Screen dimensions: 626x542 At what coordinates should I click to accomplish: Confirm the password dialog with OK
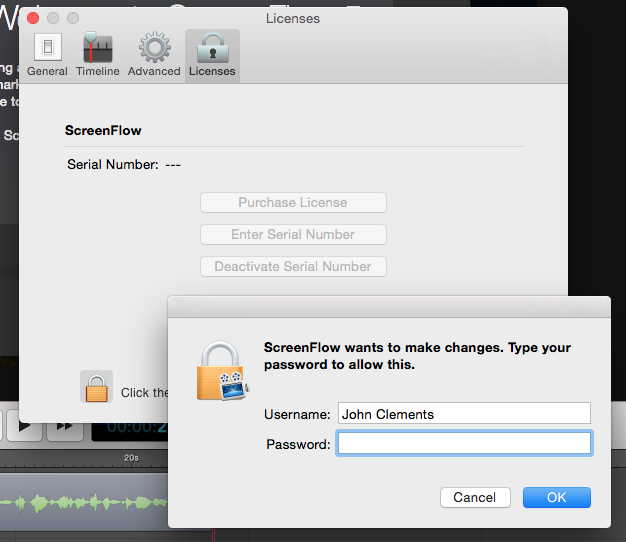click(x=557, y=497)
